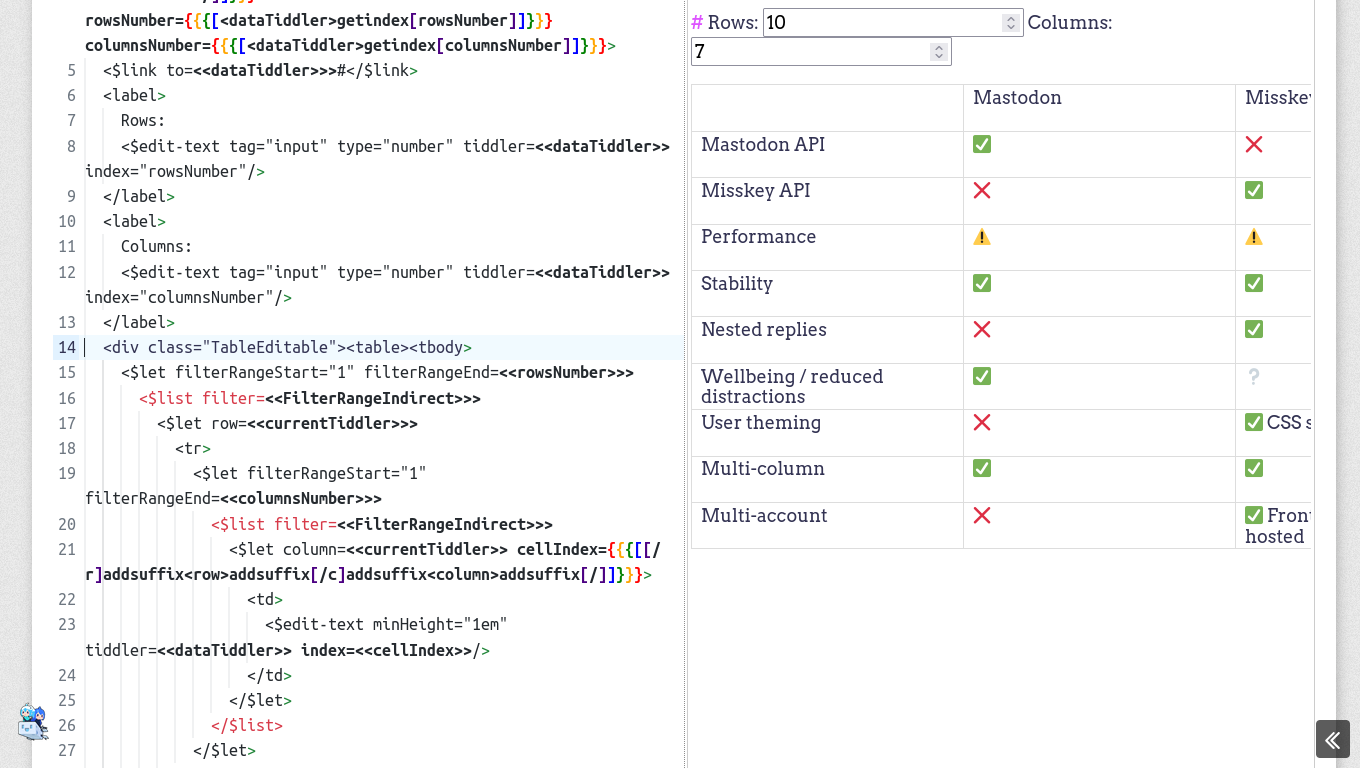Place cursor on $edit-text minHeight="1em" code line
This screenshot has height=768, width=1360.
pos(386,624)
